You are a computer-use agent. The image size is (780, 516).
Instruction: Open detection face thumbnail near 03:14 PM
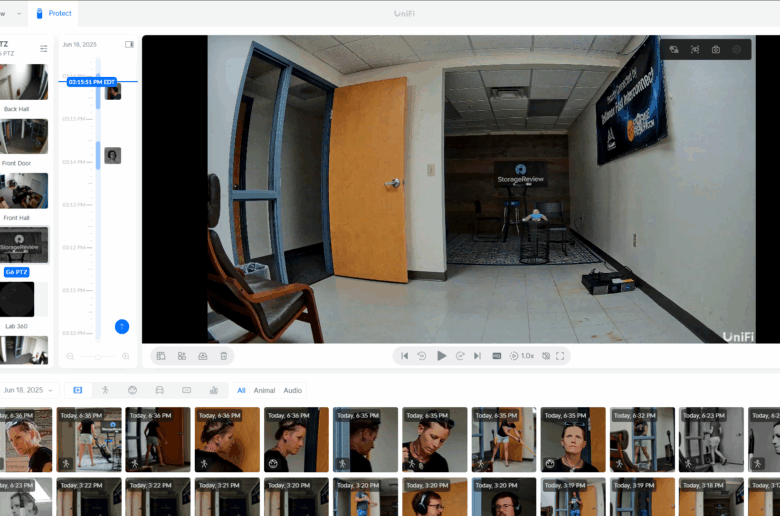coord(113,156)
